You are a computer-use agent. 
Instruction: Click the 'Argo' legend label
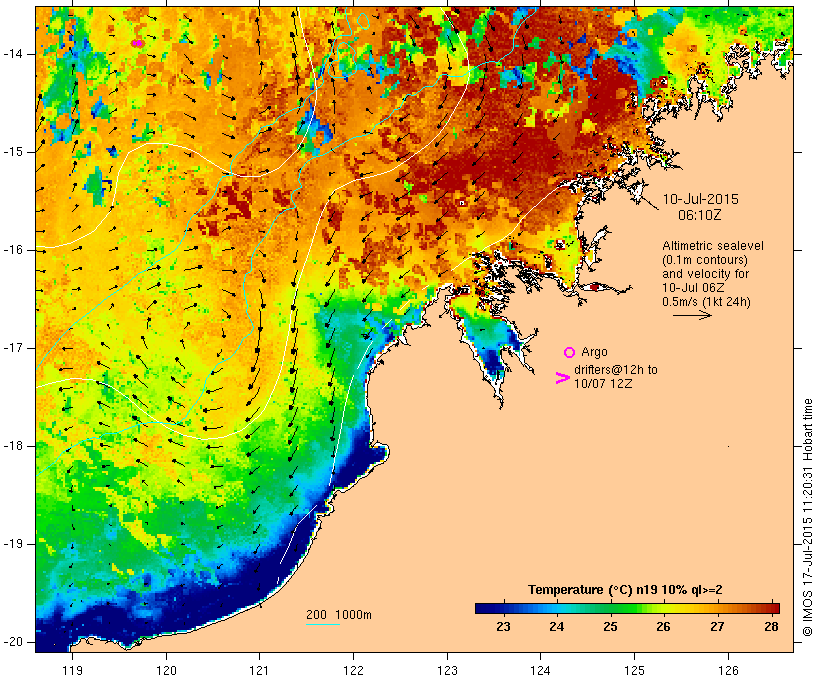tap(594, 352)
